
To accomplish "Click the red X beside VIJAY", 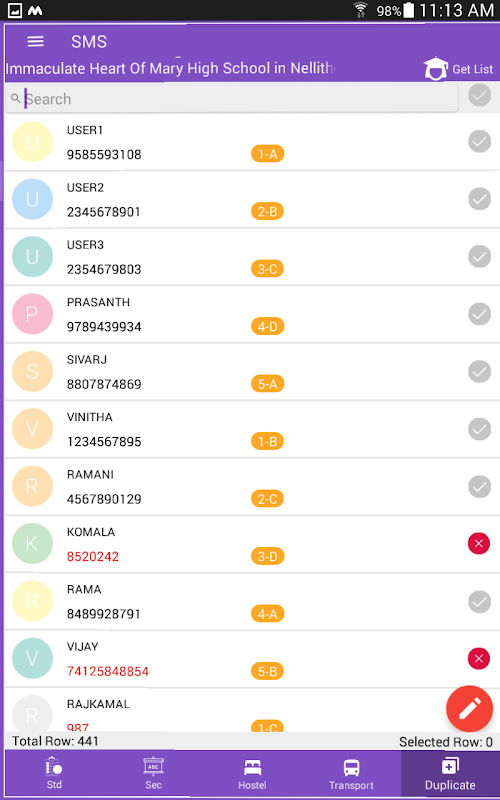I will tap(479, 659).
